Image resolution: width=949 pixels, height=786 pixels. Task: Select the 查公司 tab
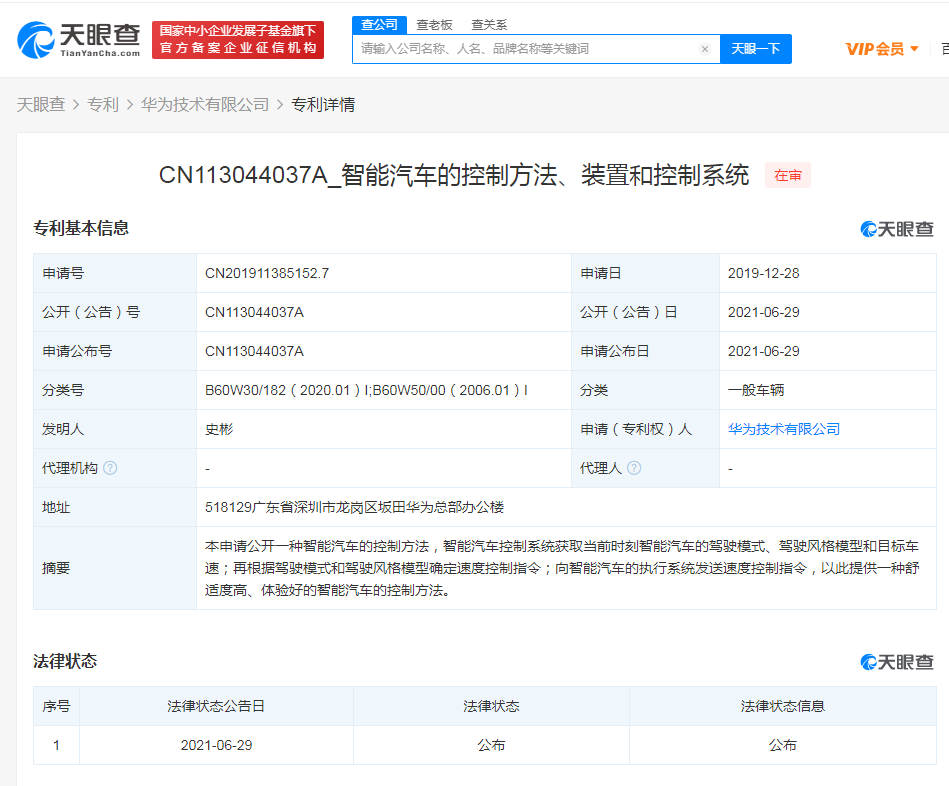(x=379, y=23)
